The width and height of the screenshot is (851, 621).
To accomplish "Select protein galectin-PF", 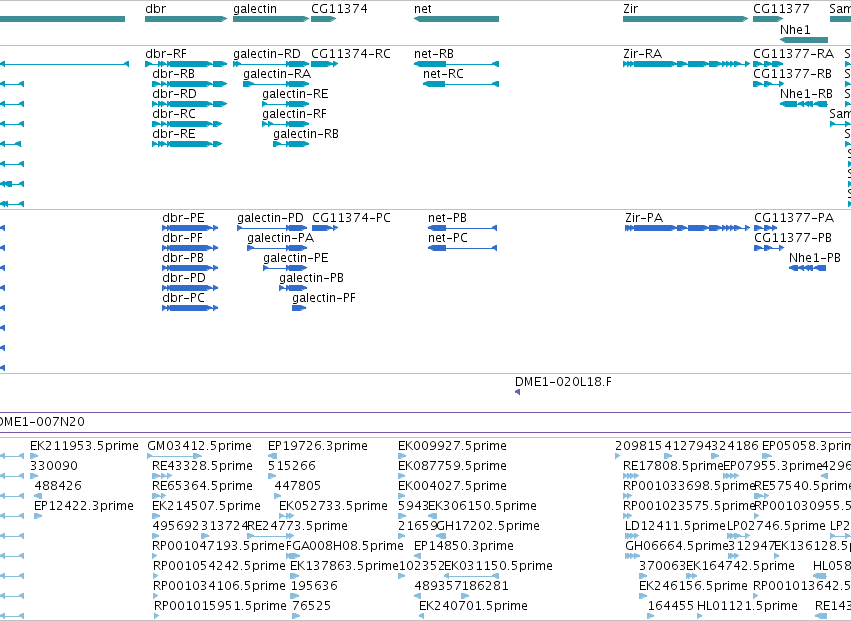I will pyautogui.click(x=299, y=308).
